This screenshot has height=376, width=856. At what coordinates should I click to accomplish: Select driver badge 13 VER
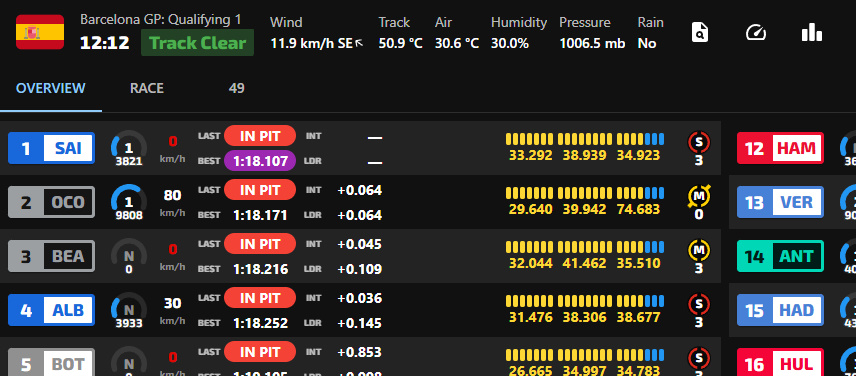point(780,202)
